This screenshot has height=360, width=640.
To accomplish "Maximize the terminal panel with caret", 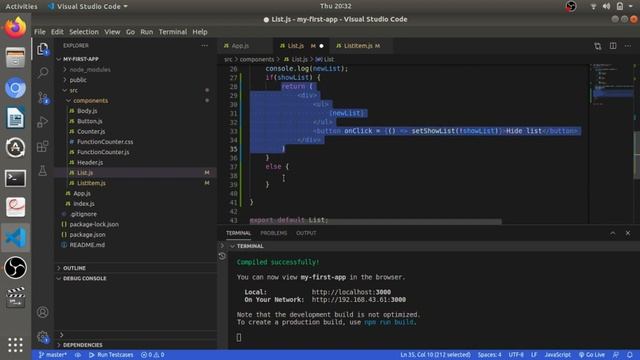I will 613,233.
